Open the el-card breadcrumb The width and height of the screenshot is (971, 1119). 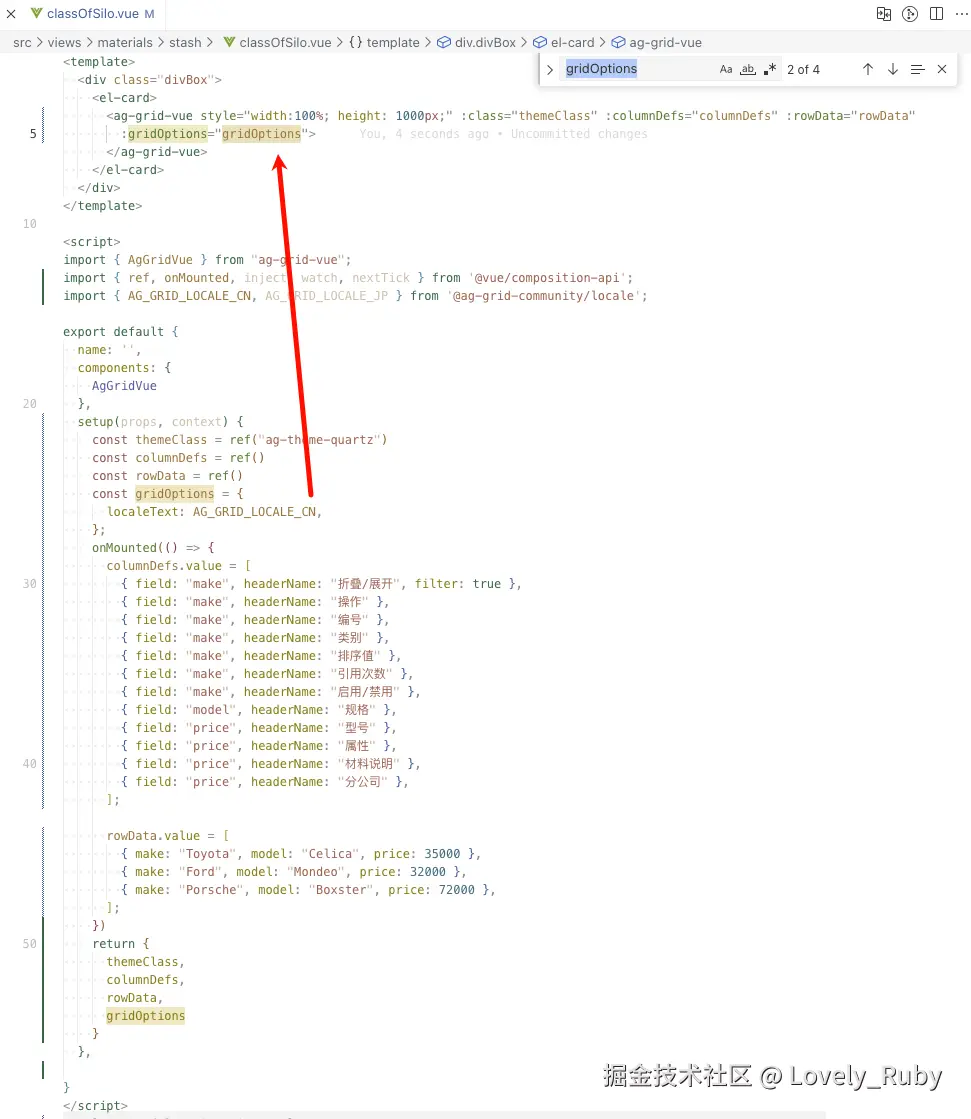572,43
